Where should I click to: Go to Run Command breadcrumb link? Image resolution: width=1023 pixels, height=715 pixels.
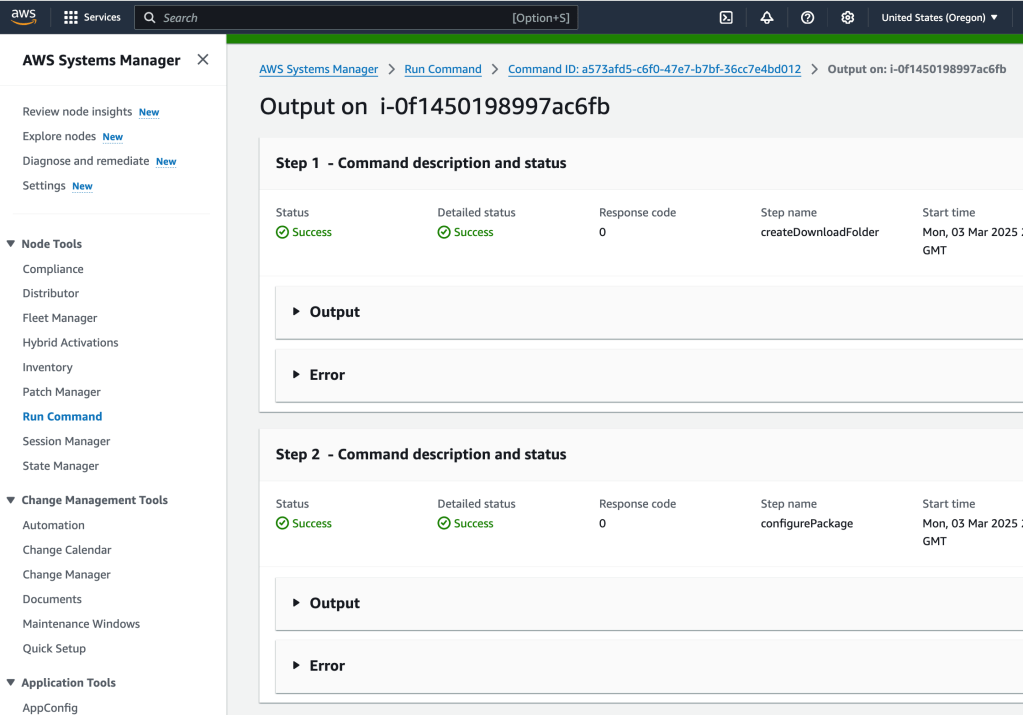click(442, 69)
